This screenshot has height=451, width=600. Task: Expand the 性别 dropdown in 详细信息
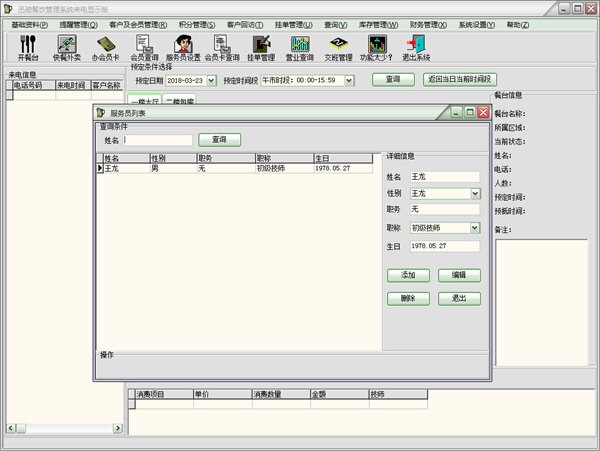click(475, 193)
